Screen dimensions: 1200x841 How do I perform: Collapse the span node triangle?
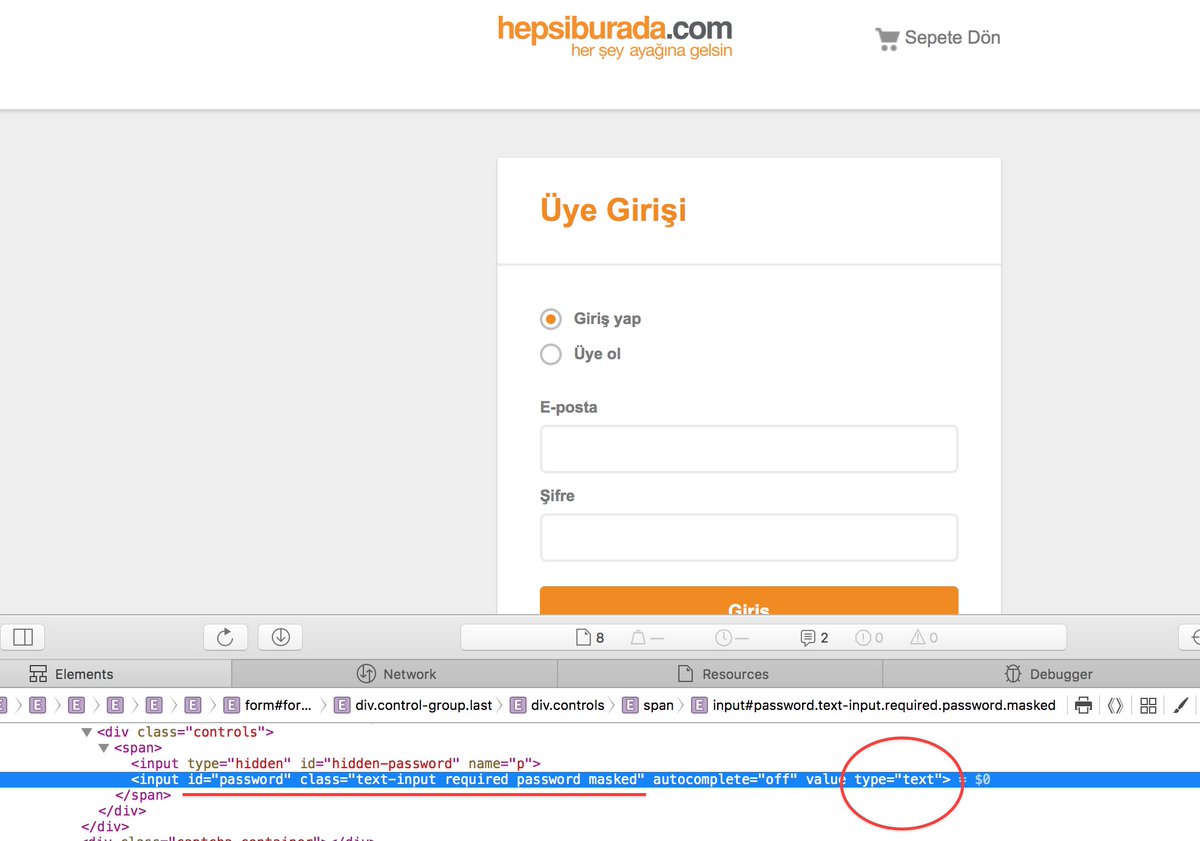(x=104, y=748)
